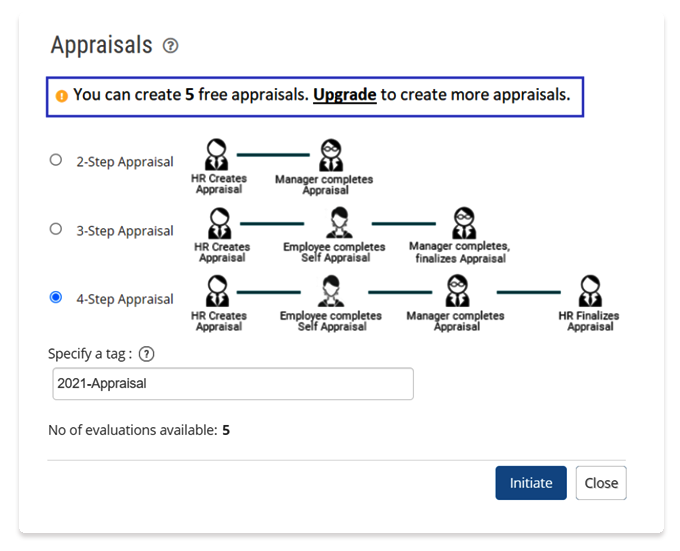The image size is (680, 551).
Task: Click the Manager completes, finalizes Appraisal caption
Action: pos(460,252)
